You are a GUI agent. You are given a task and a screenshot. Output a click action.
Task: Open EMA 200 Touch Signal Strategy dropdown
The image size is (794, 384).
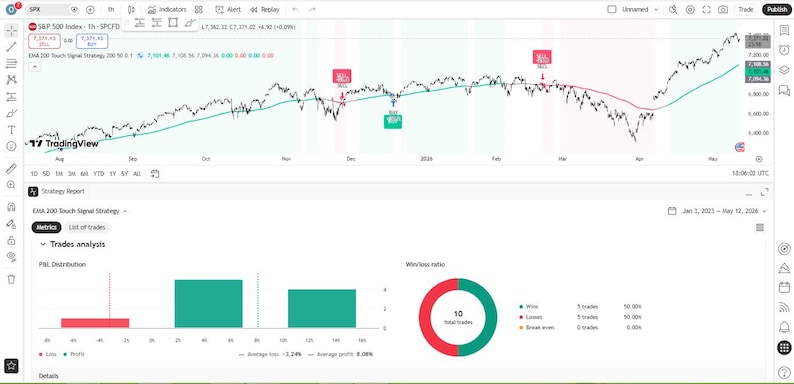point(80,211)
